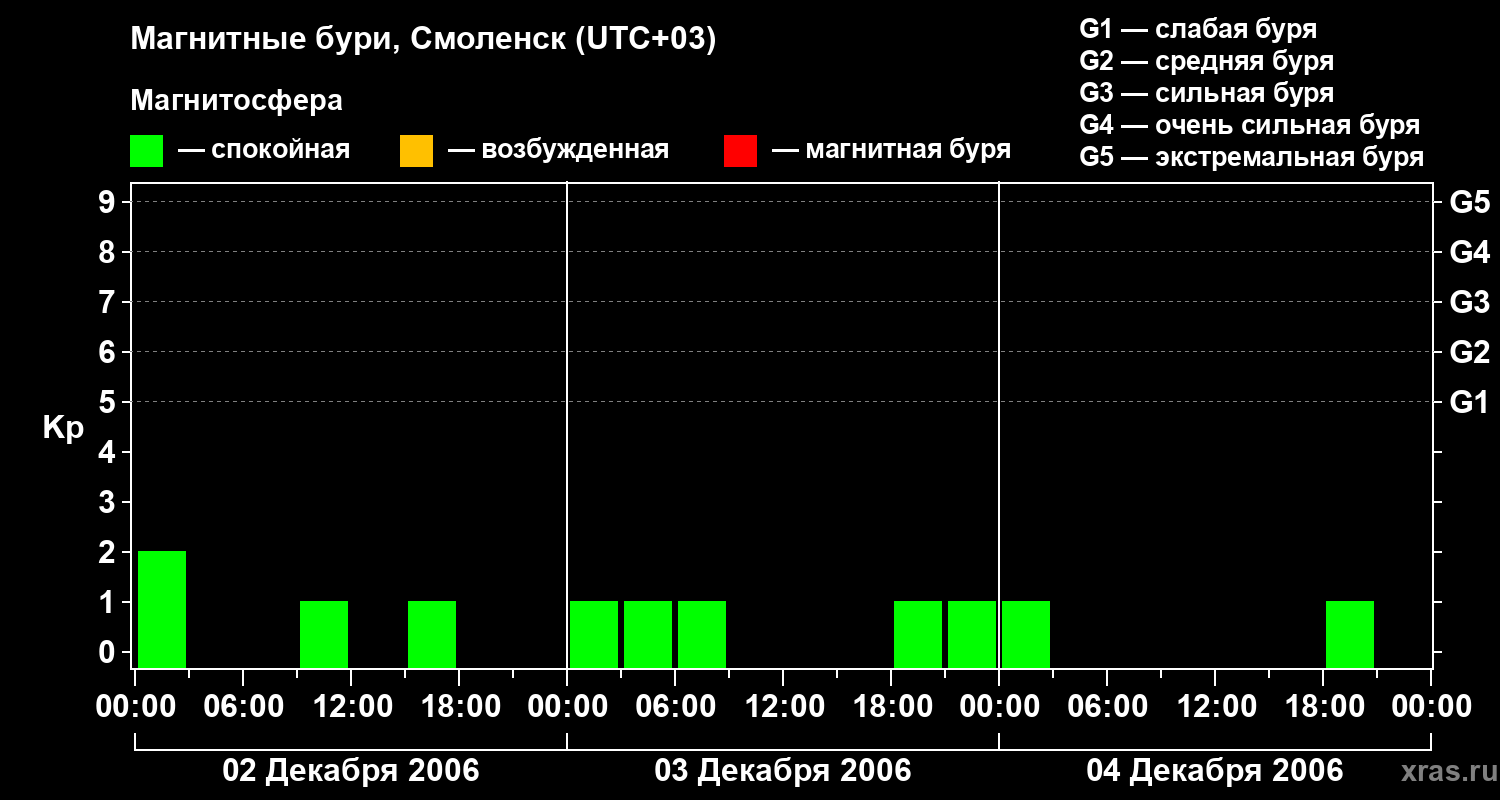The image size is (1500, 800).
Task: Click the '03 Декабря 2006' date label
Action: [783, 771]
